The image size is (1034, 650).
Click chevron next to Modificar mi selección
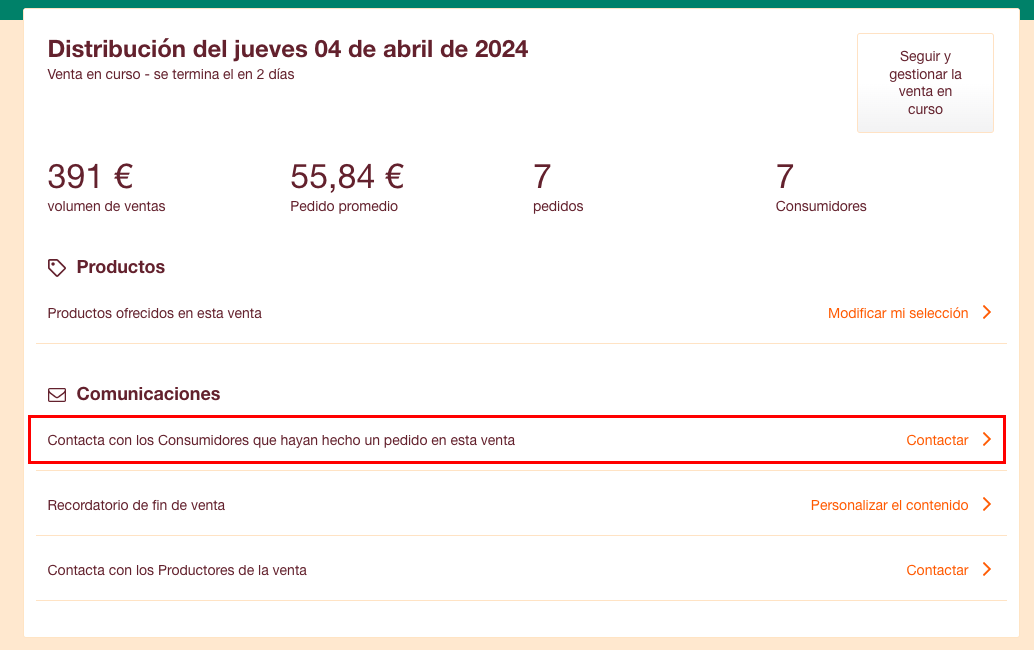click(x=987, y=312)
